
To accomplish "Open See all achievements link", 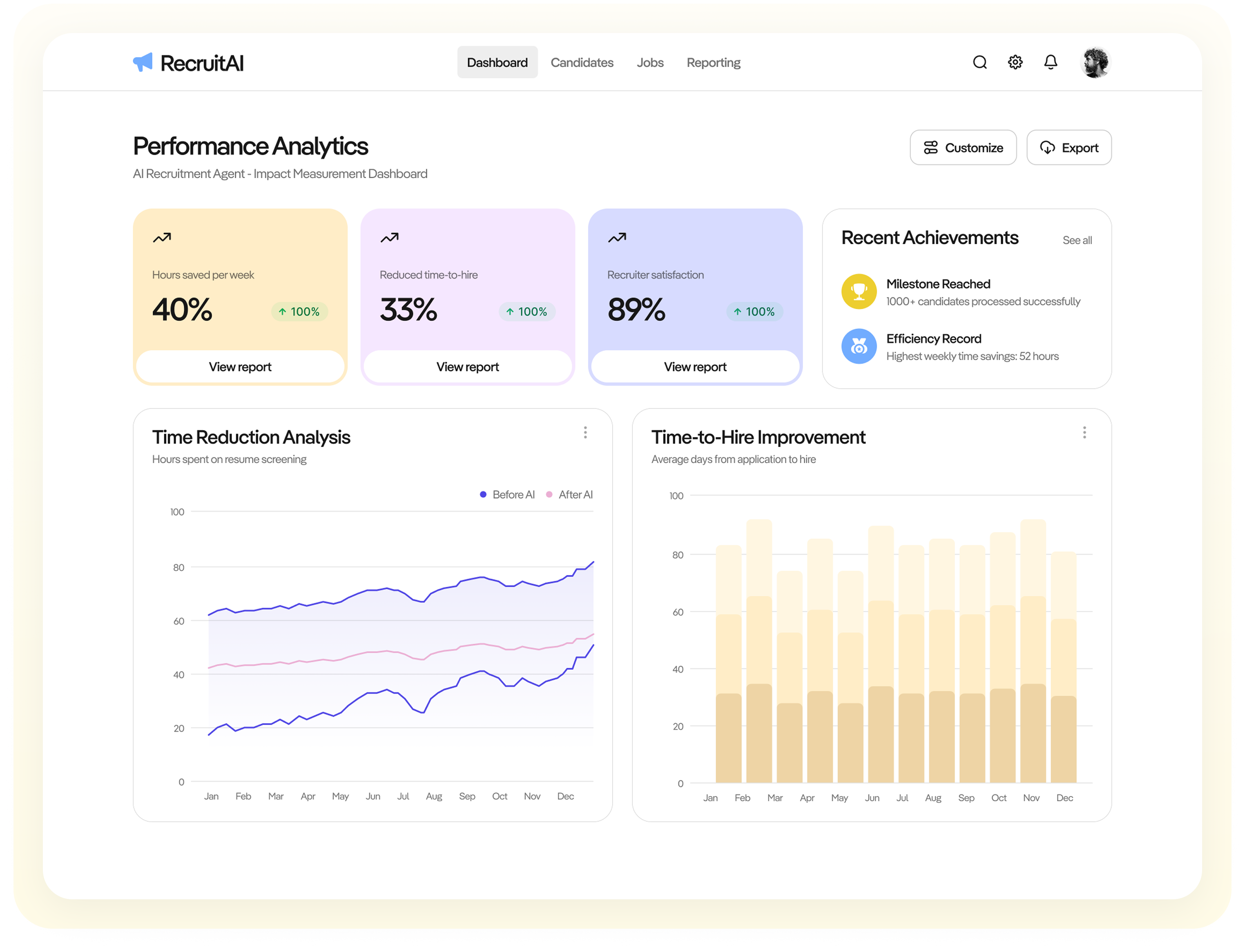I will click(x=1077, y=240).
